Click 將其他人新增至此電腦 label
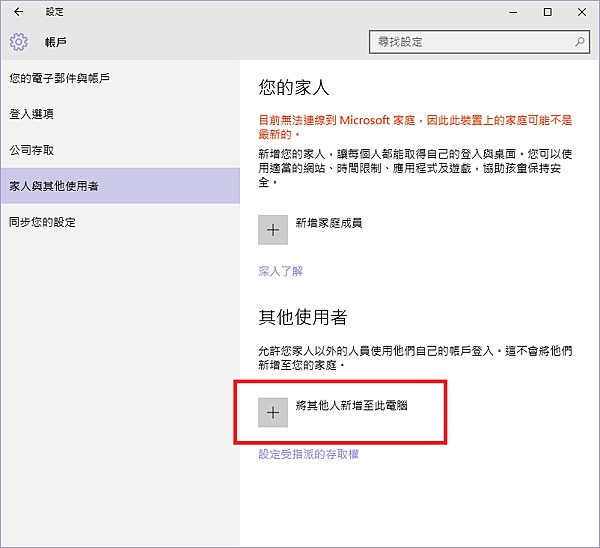This screenshot has width=600, height=548. (x=351, y=405)
